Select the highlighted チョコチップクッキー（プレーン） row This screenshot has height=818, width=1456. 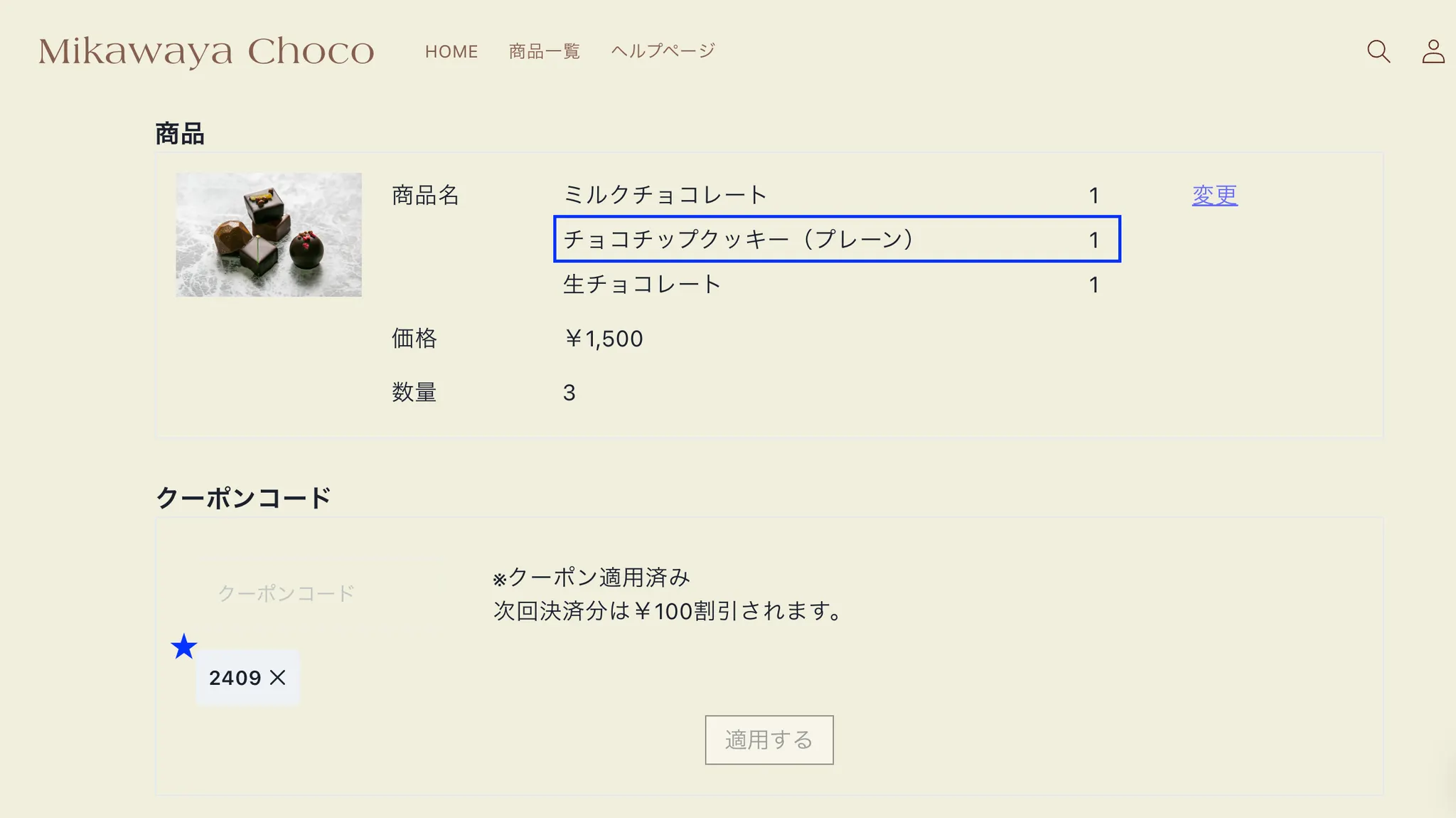click(836, 239)
